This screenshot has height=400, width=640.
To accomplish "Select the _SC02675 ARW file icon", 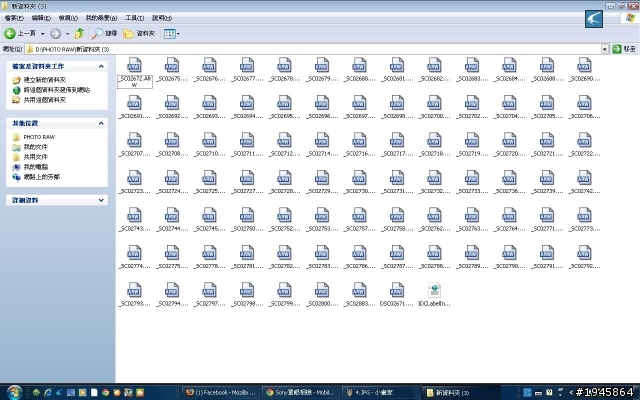I will tap(172, 65).
